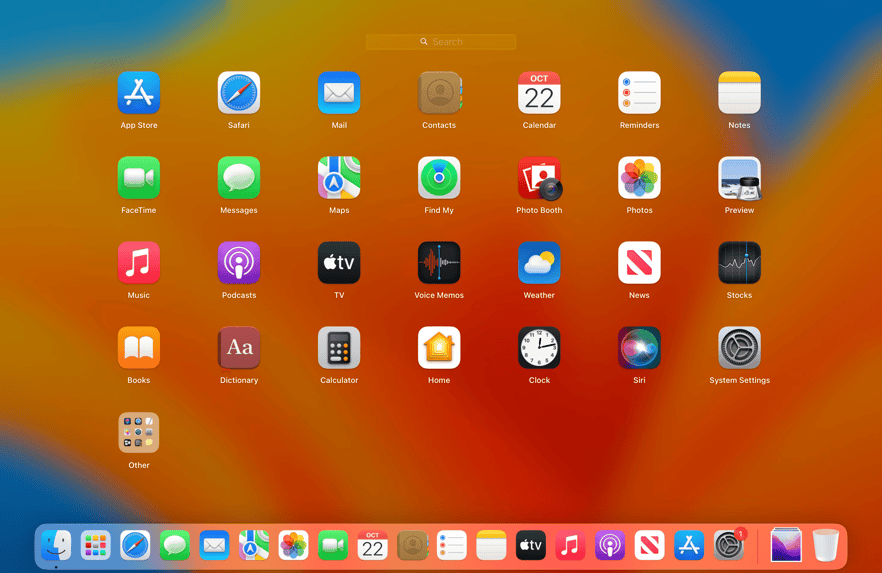Open Photos in the Launchpad grid

pyautogui.click(x=640, y=178)
